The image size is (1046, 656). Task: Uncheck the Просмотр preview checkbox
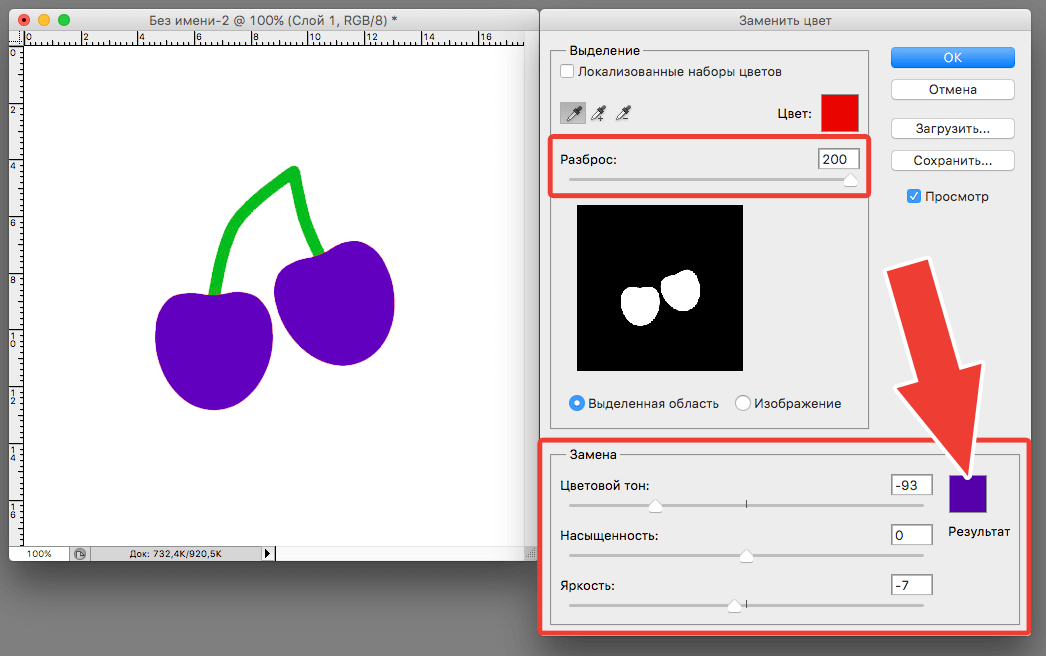coord(914,197)
